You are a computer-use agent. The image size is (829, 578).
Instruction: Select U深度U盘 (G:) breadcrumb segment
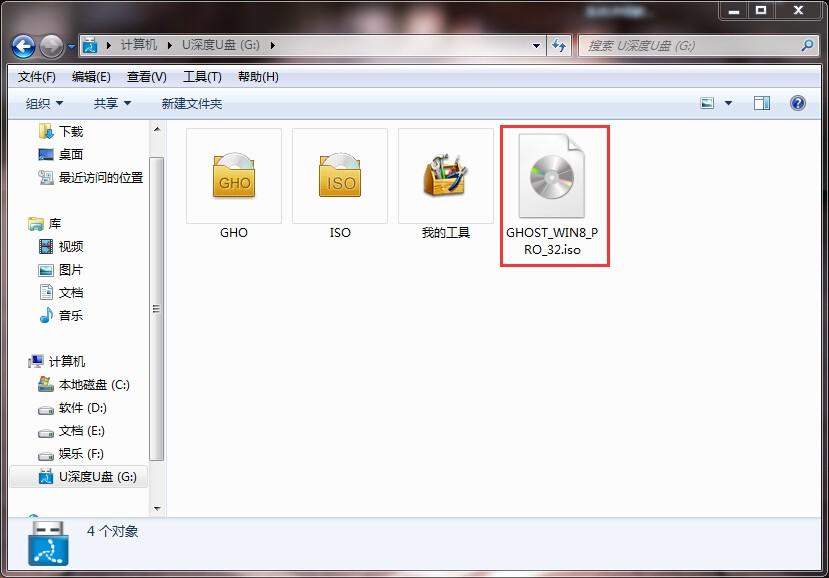(x=220, y=45)
